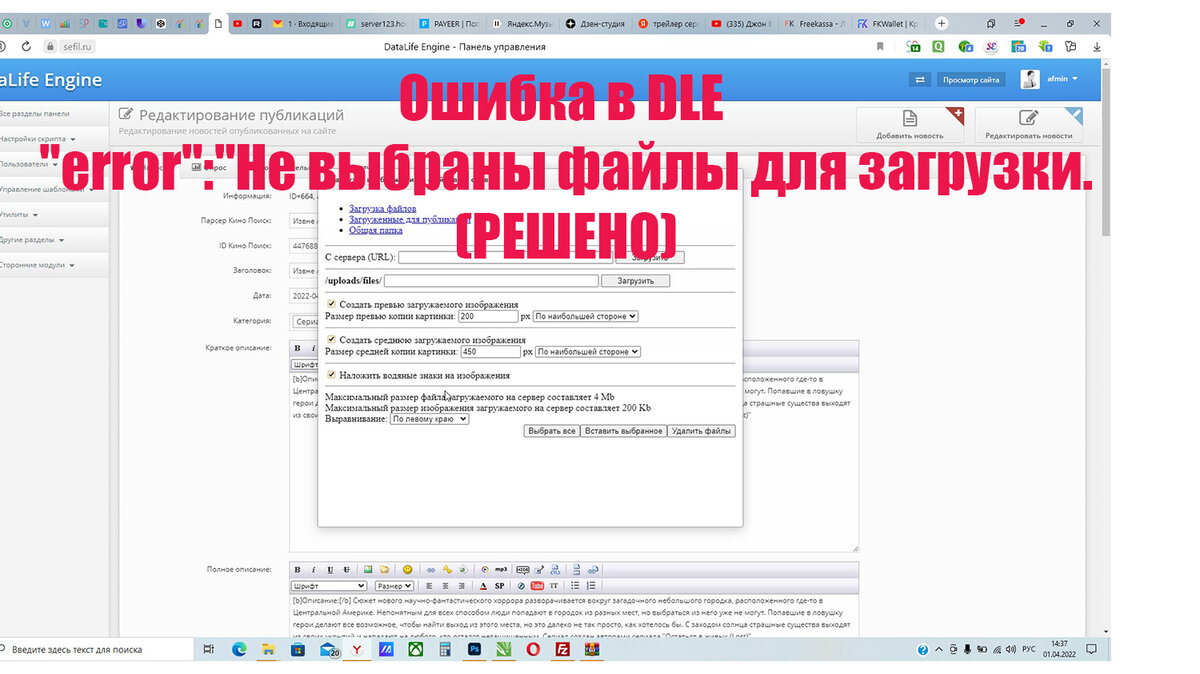Uncheck 'Создать превью загружаемого изображения'

tap(332, 303)
